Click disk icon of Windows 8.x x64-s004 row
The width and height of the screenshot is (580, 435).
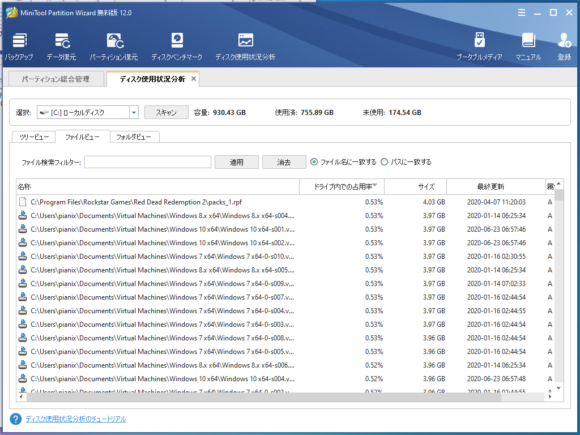23,215
